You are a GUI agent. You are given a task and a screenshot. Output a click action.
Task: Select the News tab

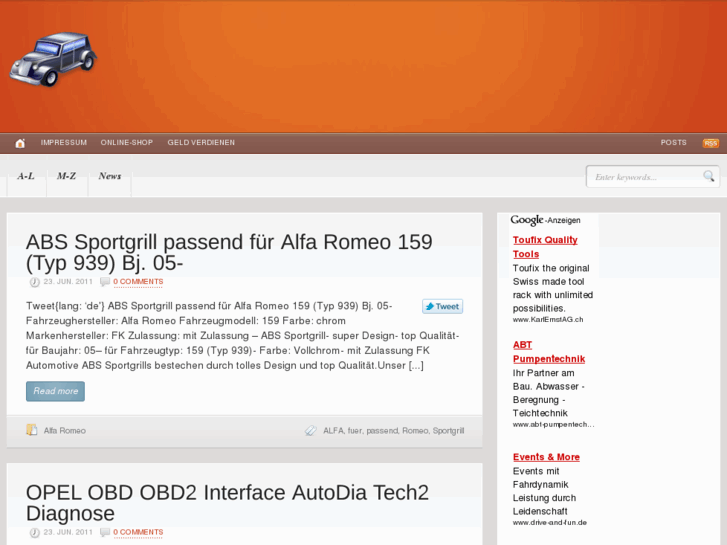coord(110,176)
